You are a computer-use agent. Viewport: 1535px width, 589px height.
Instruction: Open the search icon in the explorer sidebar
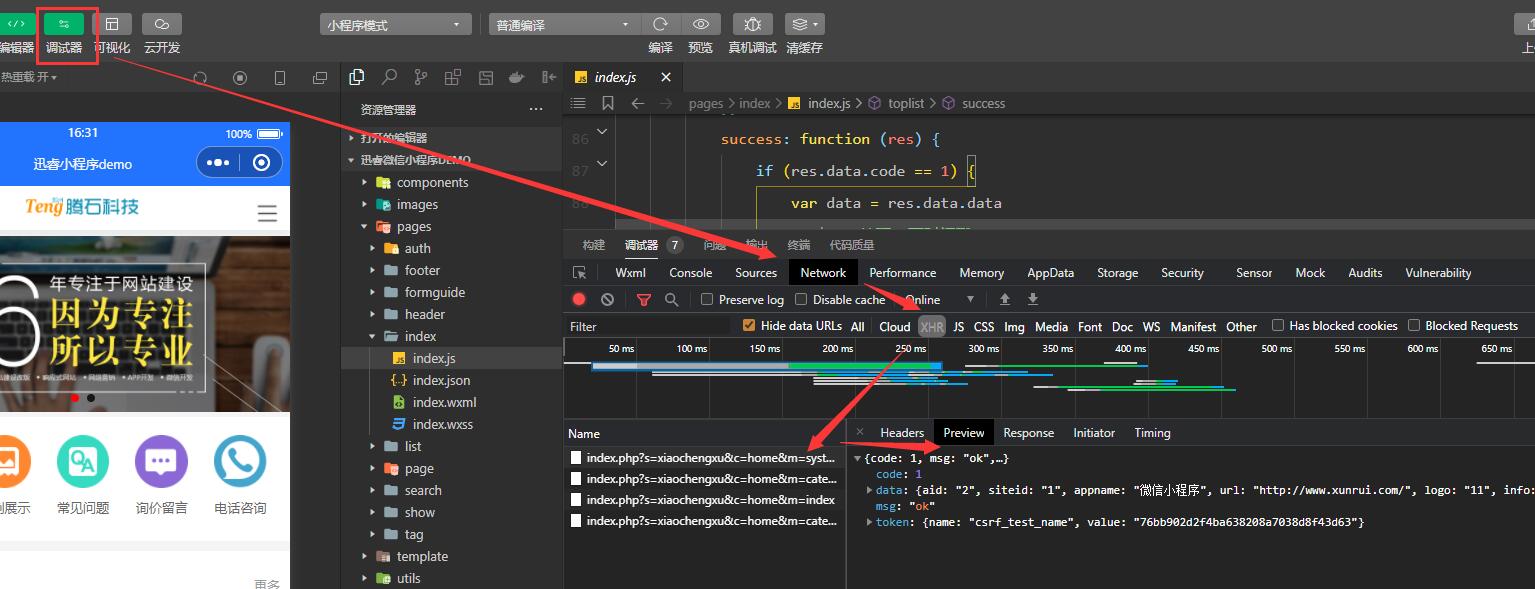coord(389,77)
